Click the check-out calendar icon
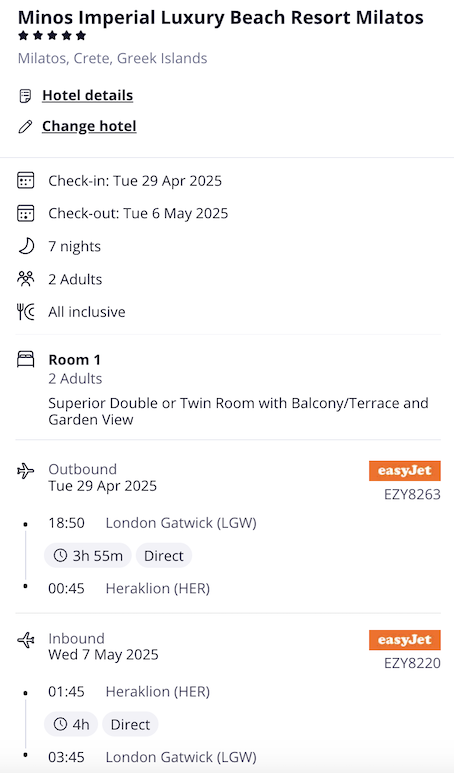454x773 pixels. (x=26, y=213)
